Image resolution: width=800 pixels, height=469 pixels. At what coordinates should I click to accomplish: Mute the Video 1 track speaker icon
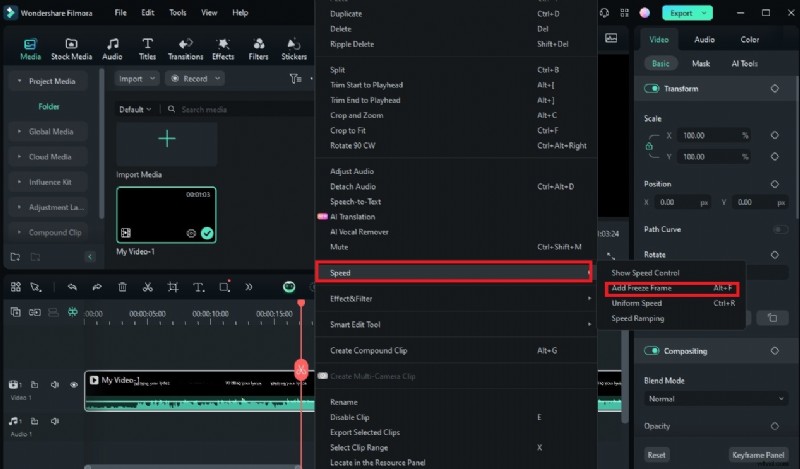point(55,384)
